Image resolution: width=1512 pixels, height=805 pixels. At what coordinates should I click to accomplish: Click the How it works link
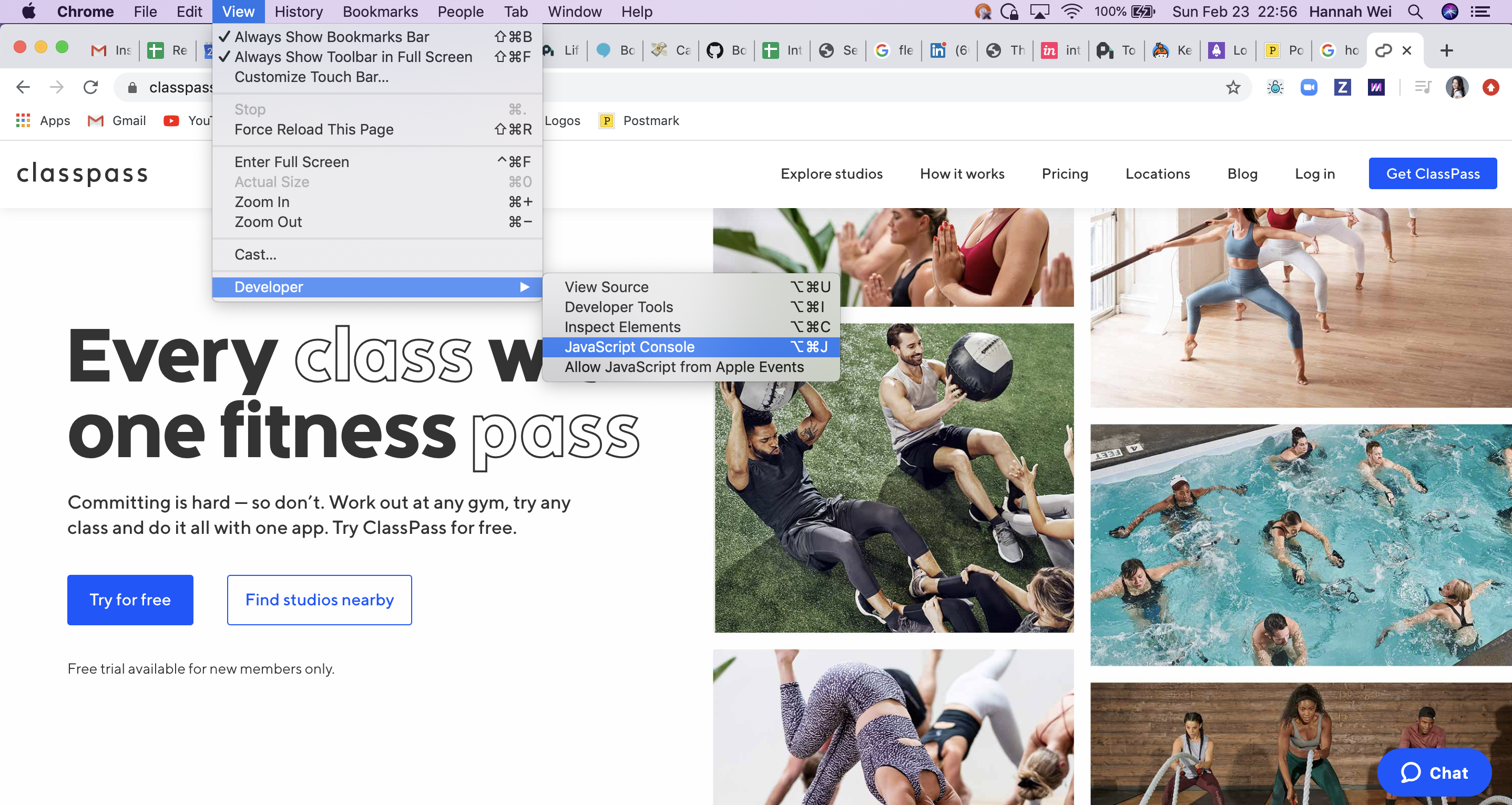tap(962, 174)
